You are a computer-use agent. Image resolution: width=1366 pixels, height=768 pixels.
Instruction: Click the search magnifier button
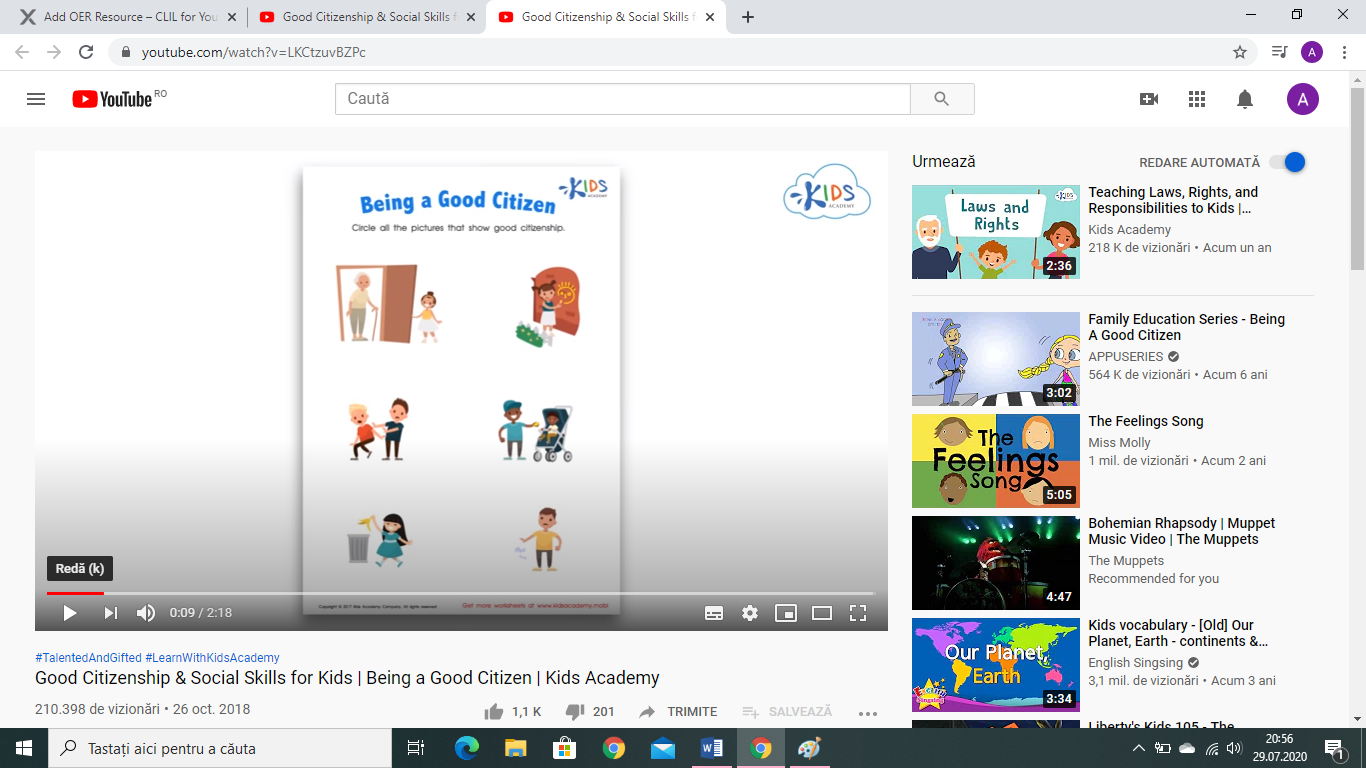[x=941, y=99]
